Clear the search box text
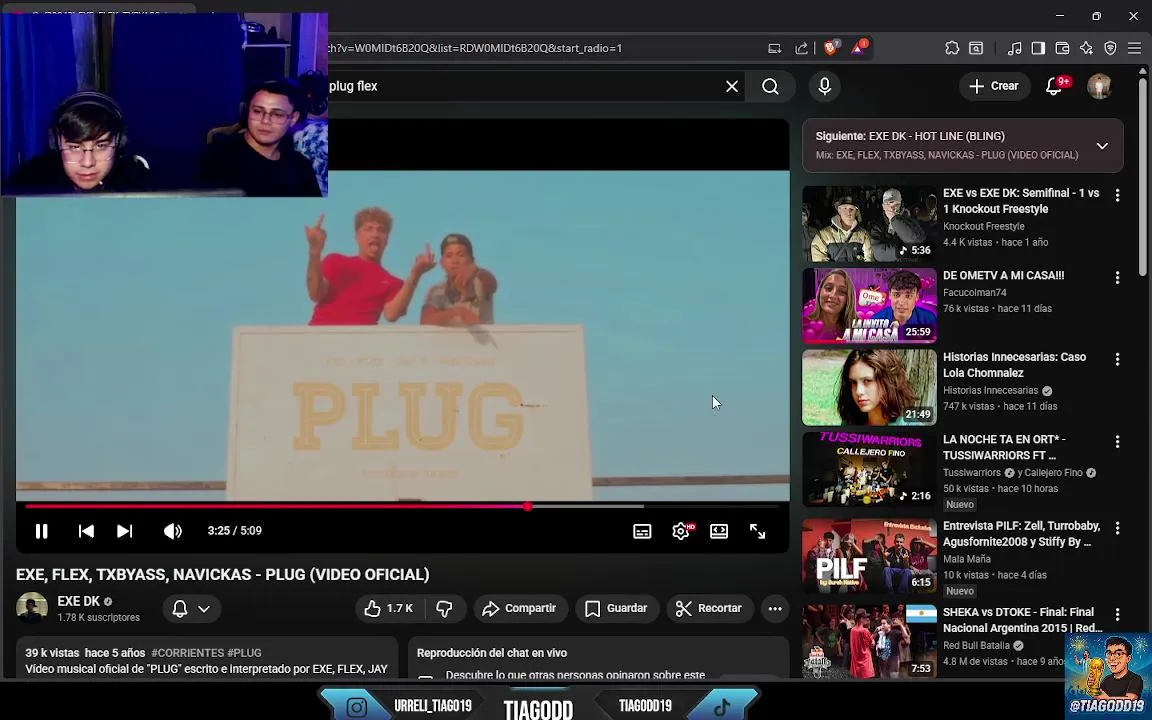The height and width of the screenshot is (720, 1152). click(732, 86)
